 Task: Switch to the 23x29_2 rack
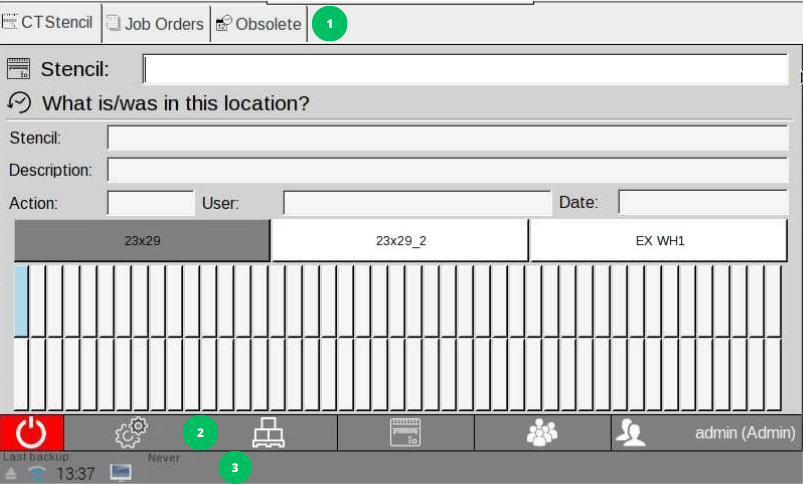(400, 241)
